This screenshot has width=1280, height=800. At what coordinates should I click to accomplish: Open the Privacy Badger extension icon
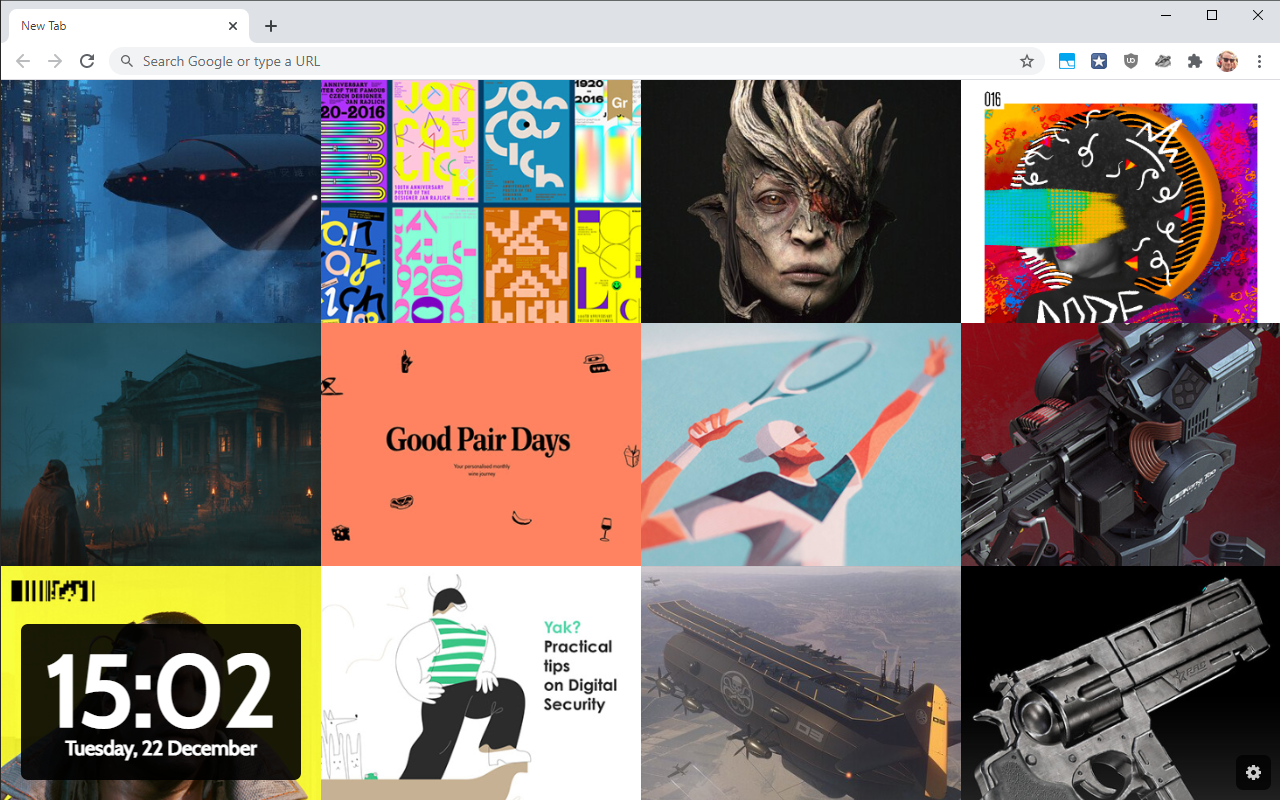click(1163, 61)
